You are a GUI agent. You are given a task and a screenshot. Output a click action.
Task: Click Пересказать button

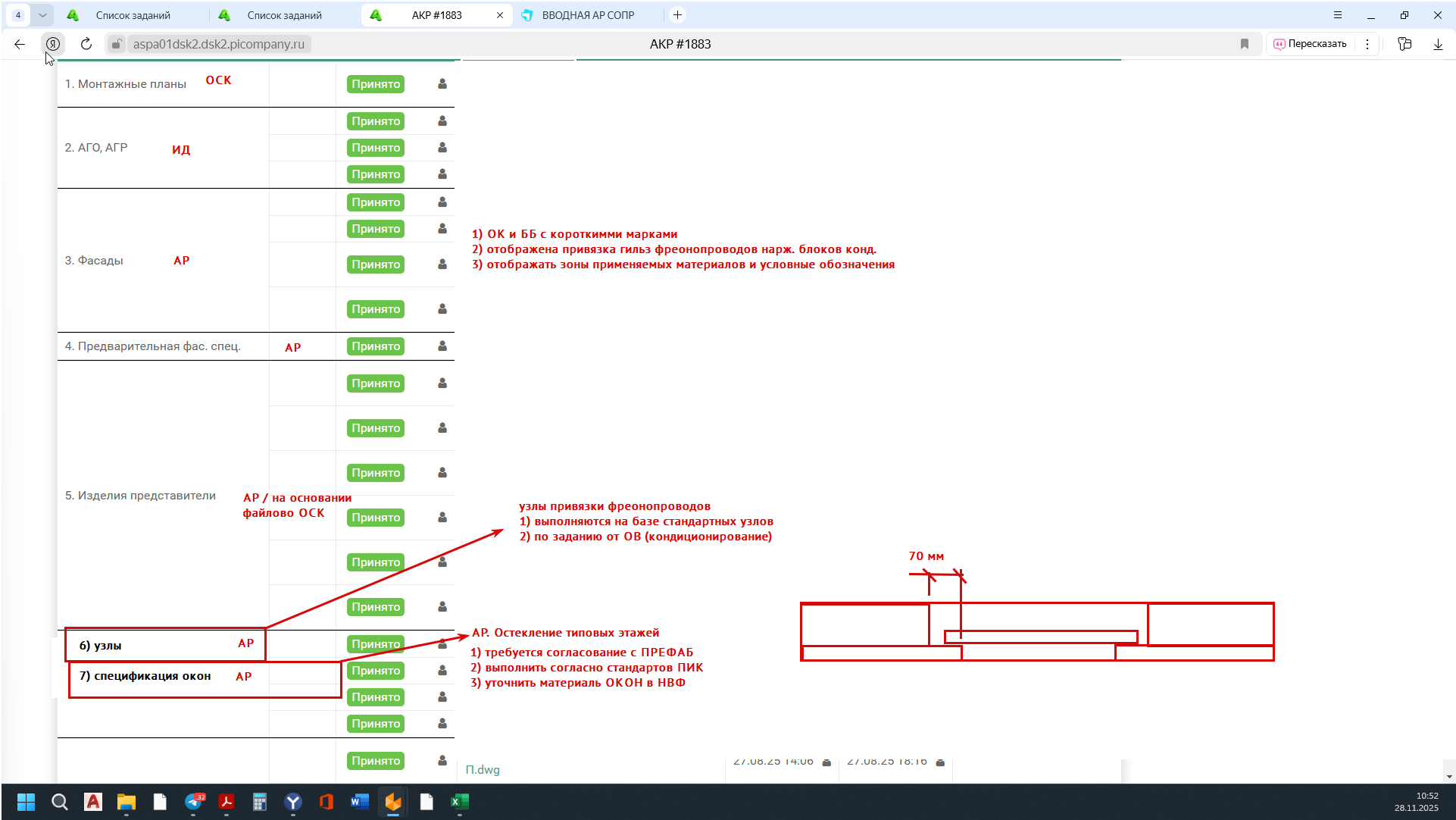1311,44
